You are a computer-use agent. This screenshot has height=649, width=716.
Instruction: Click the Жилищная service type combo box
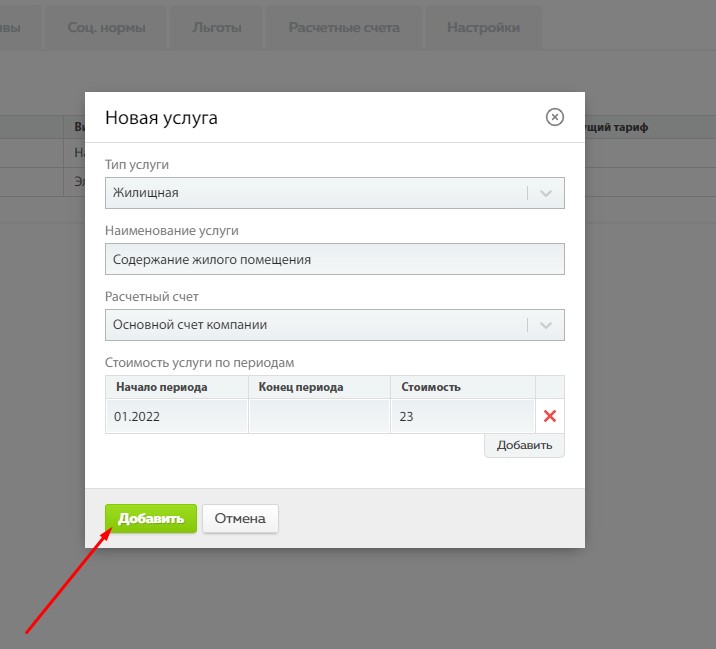click(x=335, y=193)
